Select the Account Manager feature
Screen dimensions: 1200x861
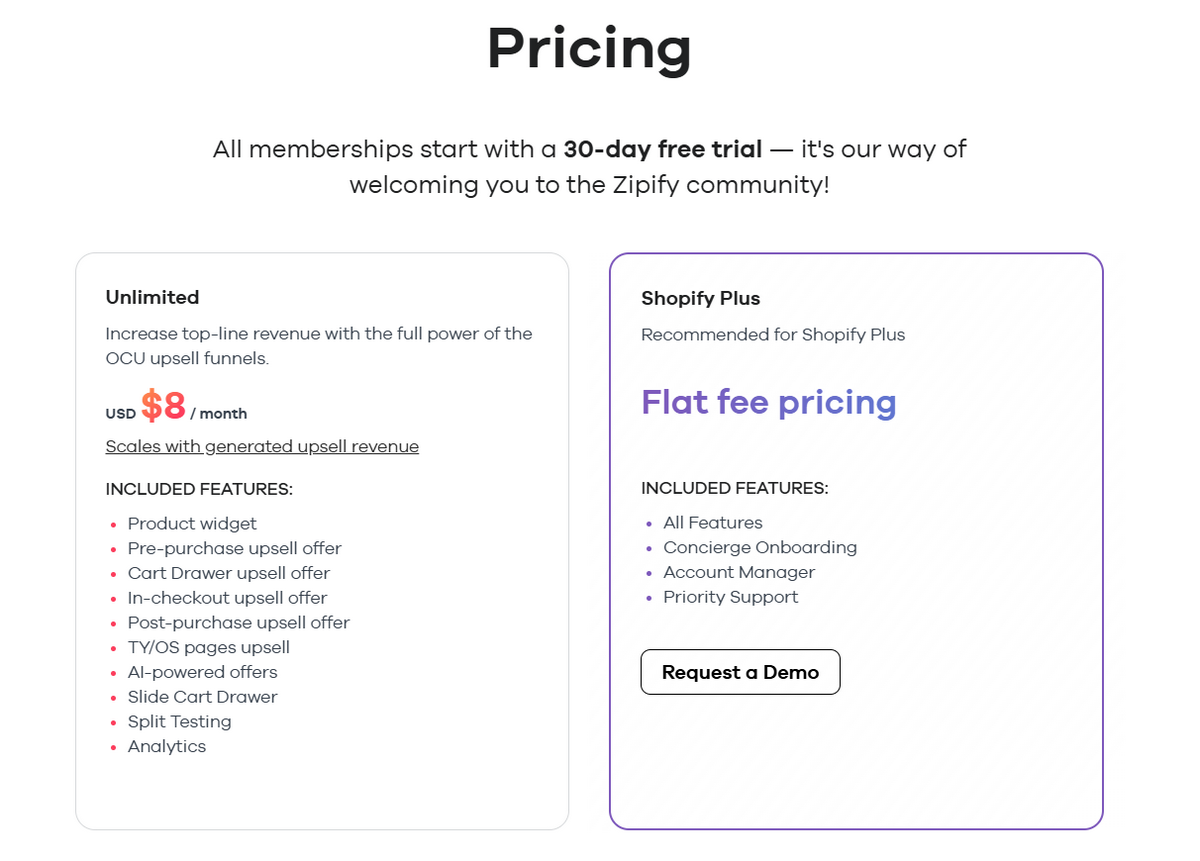click(x=739, y=572)
